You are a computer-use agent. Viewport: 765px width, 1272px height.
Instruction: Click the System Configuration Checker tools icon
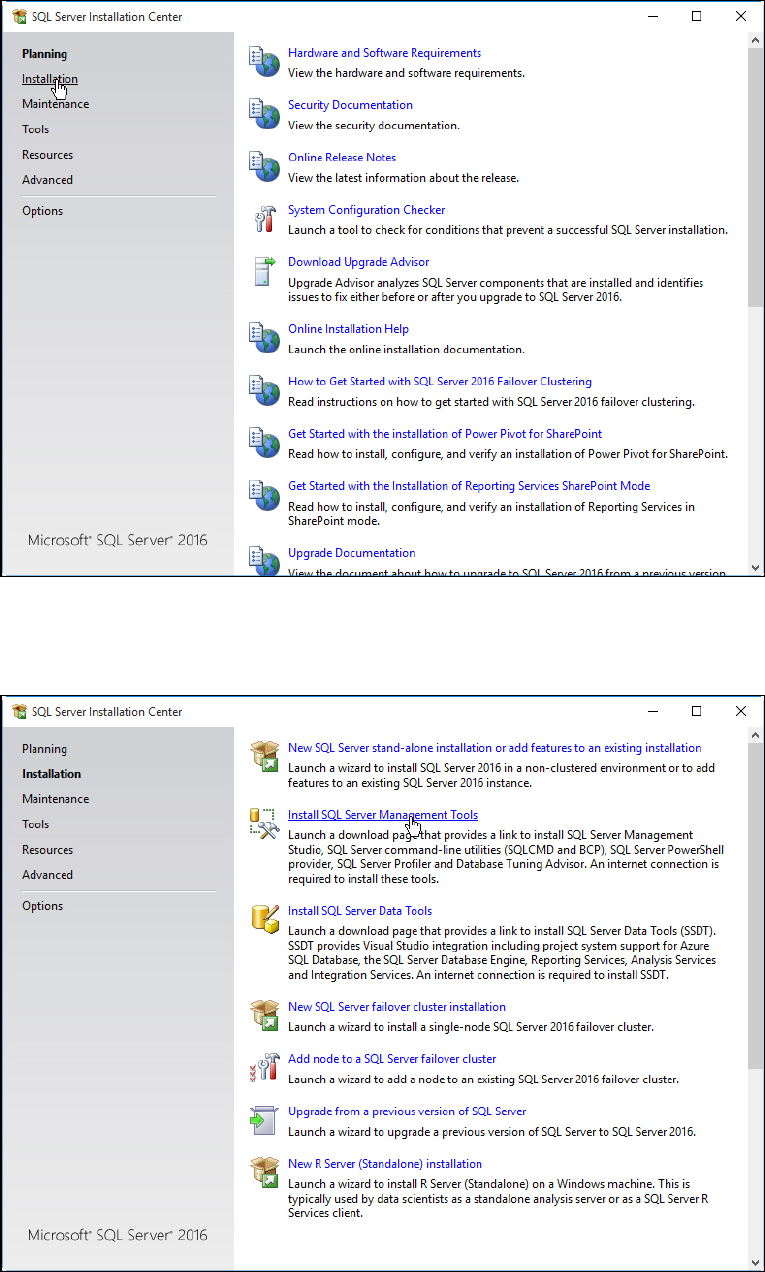(x=264, y=218)
